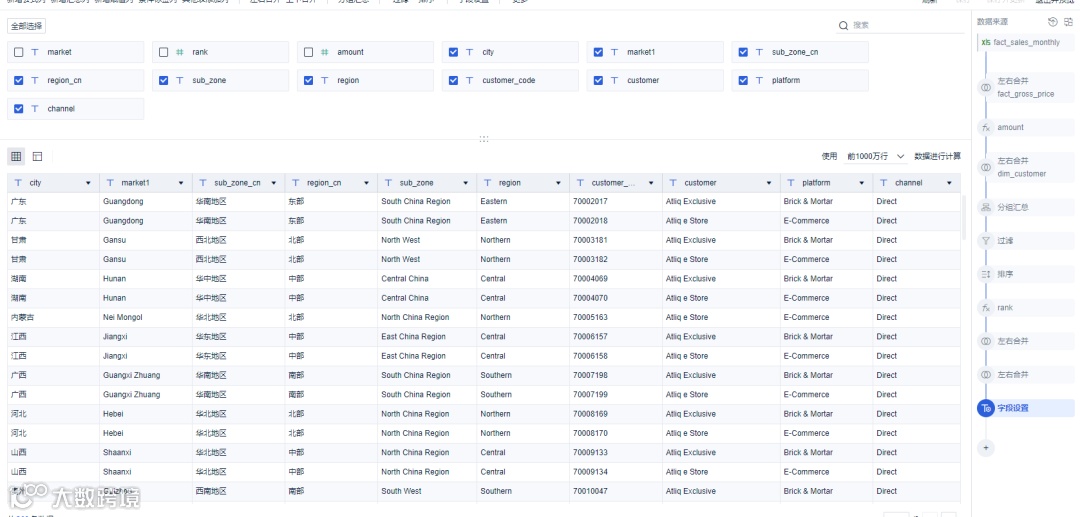Select the North West cell in row 70003181

(x=426, y=240)
